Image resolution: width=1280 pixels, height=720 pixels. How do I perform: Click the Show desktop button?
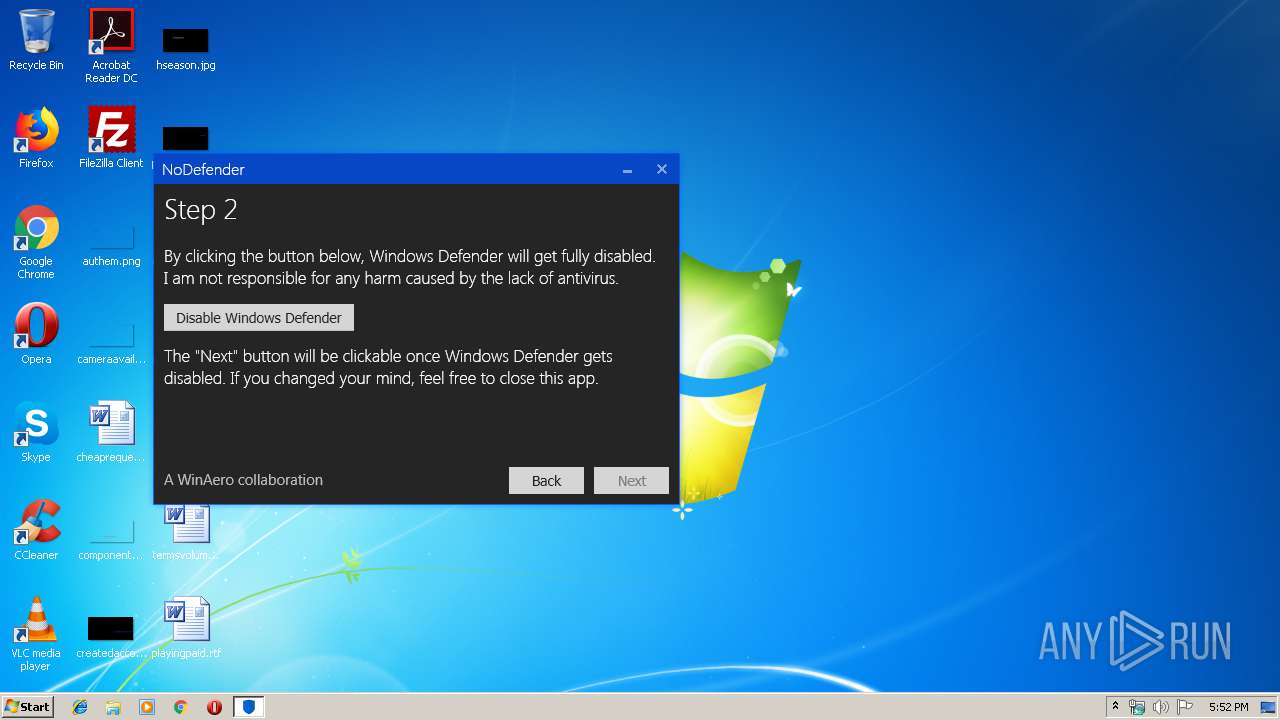pos(1270,707)
